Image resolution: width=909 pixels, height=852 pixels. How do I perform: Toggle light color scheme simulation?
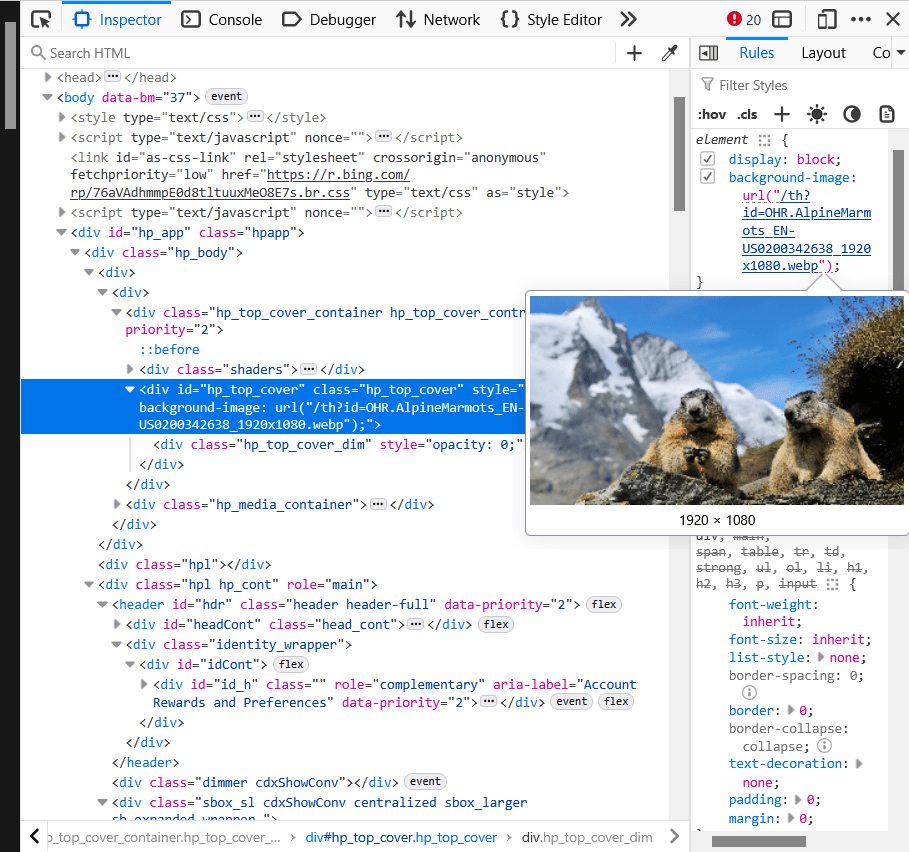(x=817, y=114)
